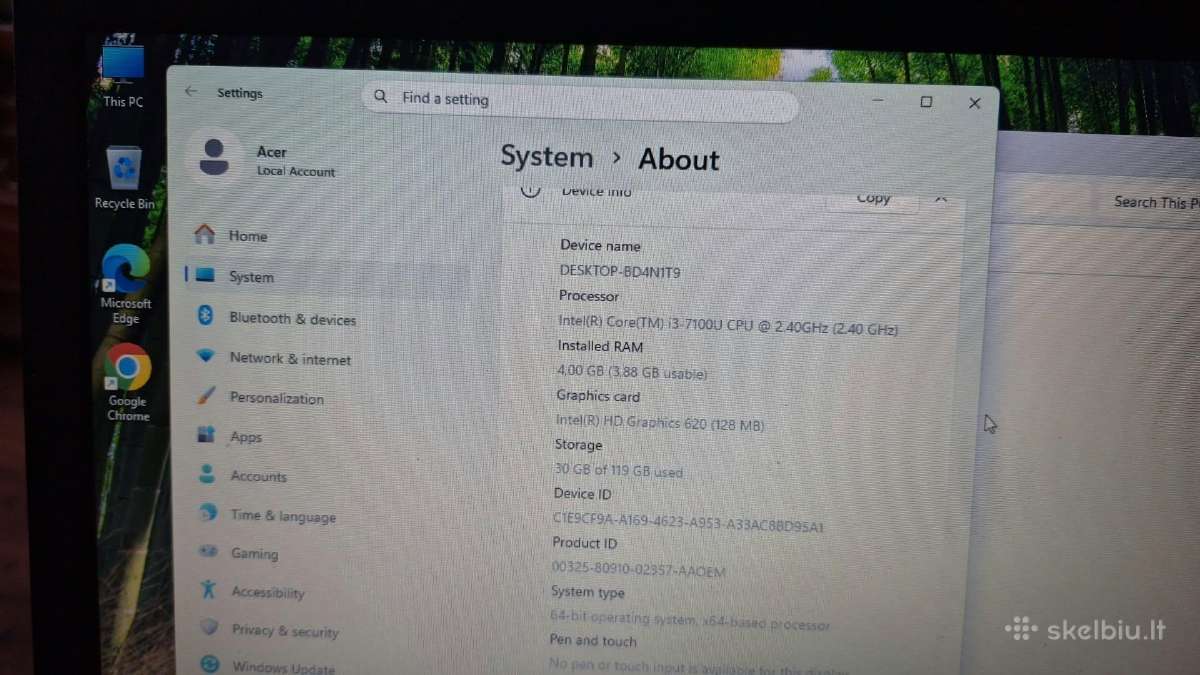Open the Recycle Bin desktop icon
1200x675 pixels.
point(124,177)
